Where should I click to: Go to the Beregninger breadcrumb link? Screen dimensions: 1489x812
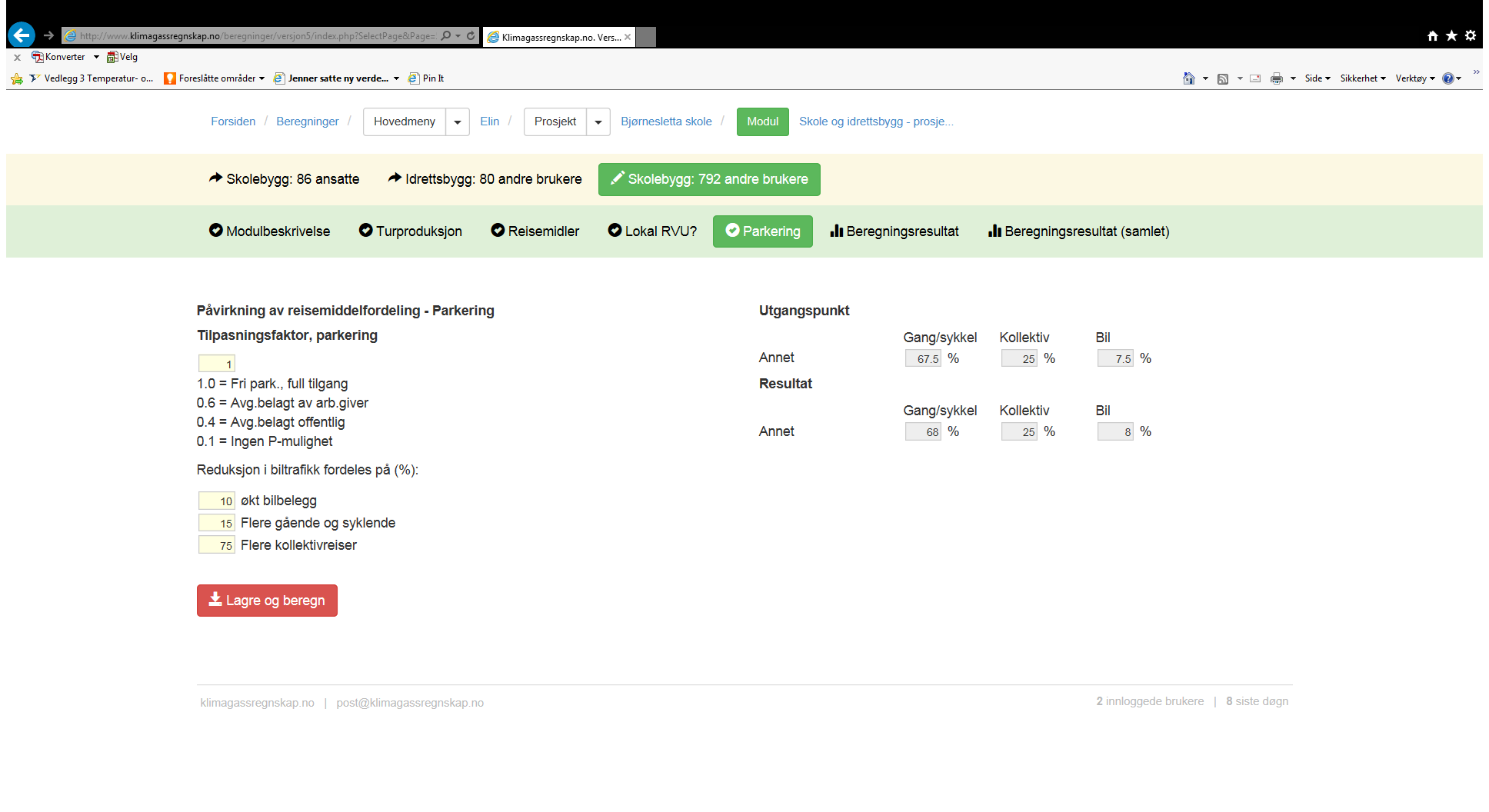308,121
